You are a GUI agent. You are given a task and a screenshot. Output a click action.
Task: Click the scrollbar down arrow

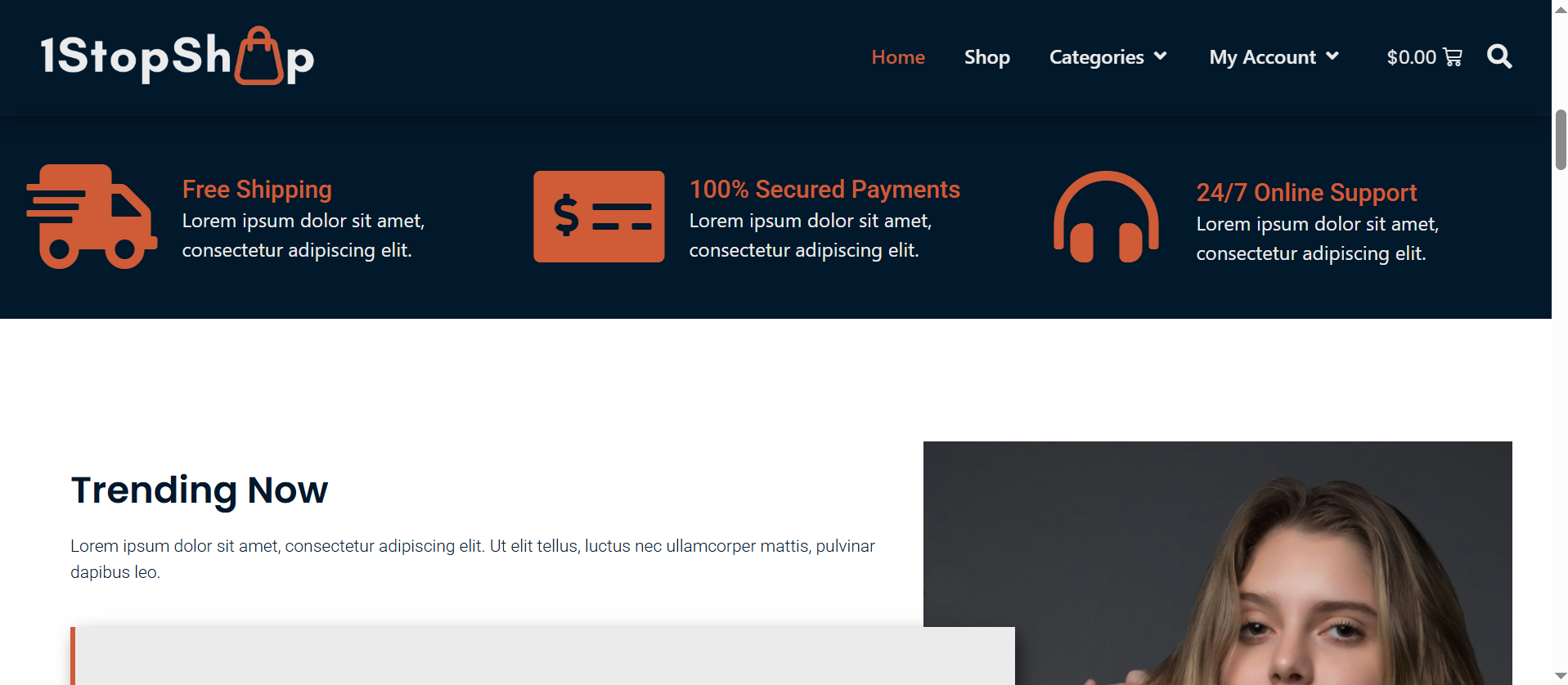click(x=1561, y=676)
